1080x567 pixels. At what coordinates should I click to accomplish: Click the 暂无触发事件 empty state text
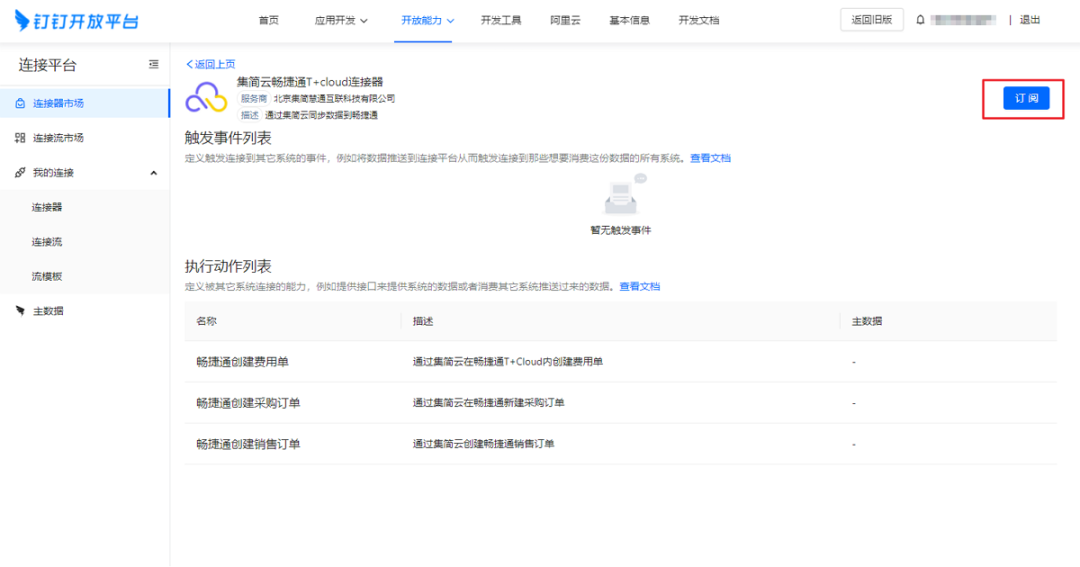621,230
